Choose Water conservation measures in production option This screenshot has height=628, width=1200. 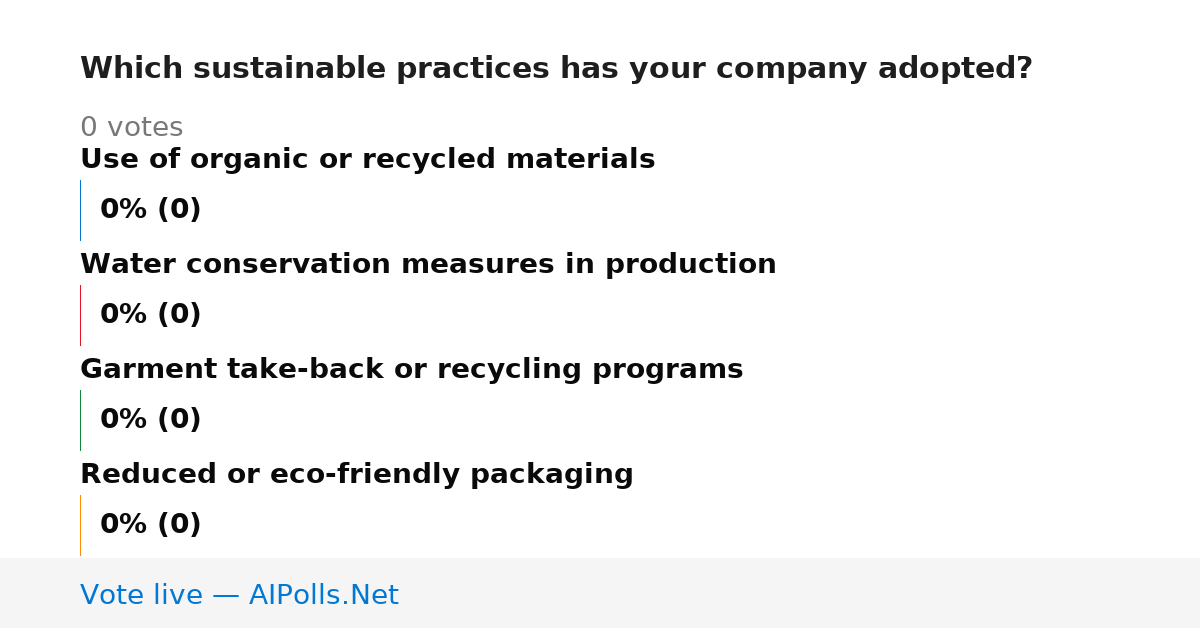pyautogui.click(x=428, y=264)
